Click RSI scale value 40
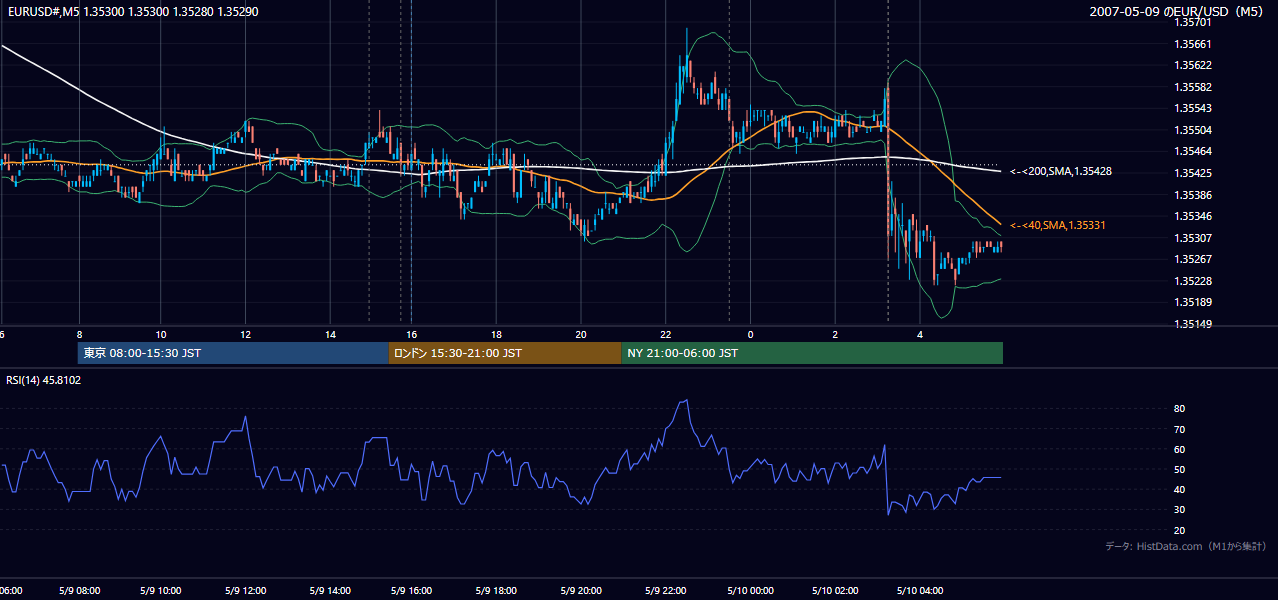1278x600 pixels. coord(1179,490)
